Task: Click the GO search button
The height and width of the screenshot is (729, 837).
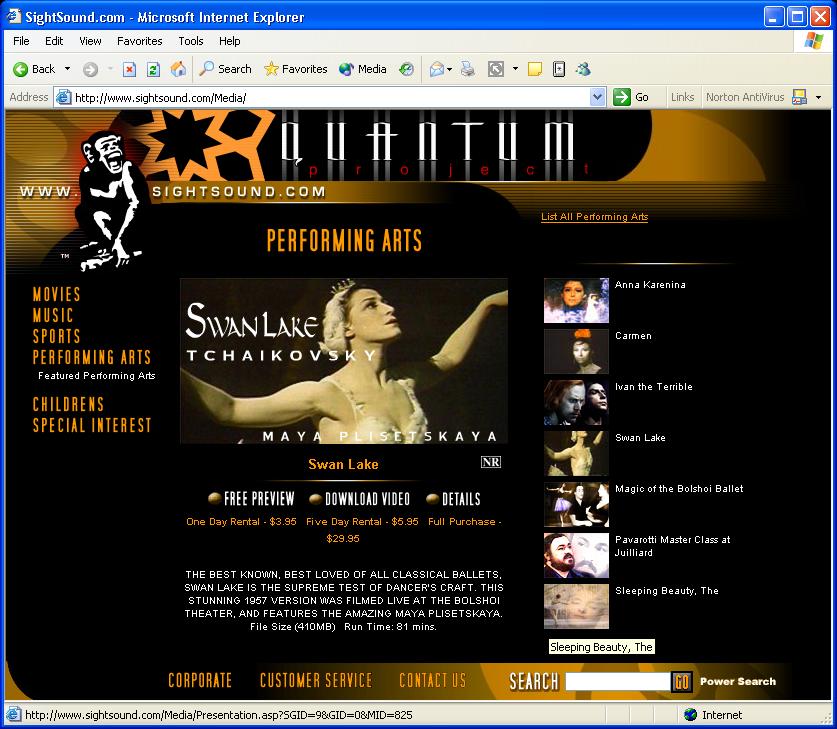Action: [x=682, y=682]
